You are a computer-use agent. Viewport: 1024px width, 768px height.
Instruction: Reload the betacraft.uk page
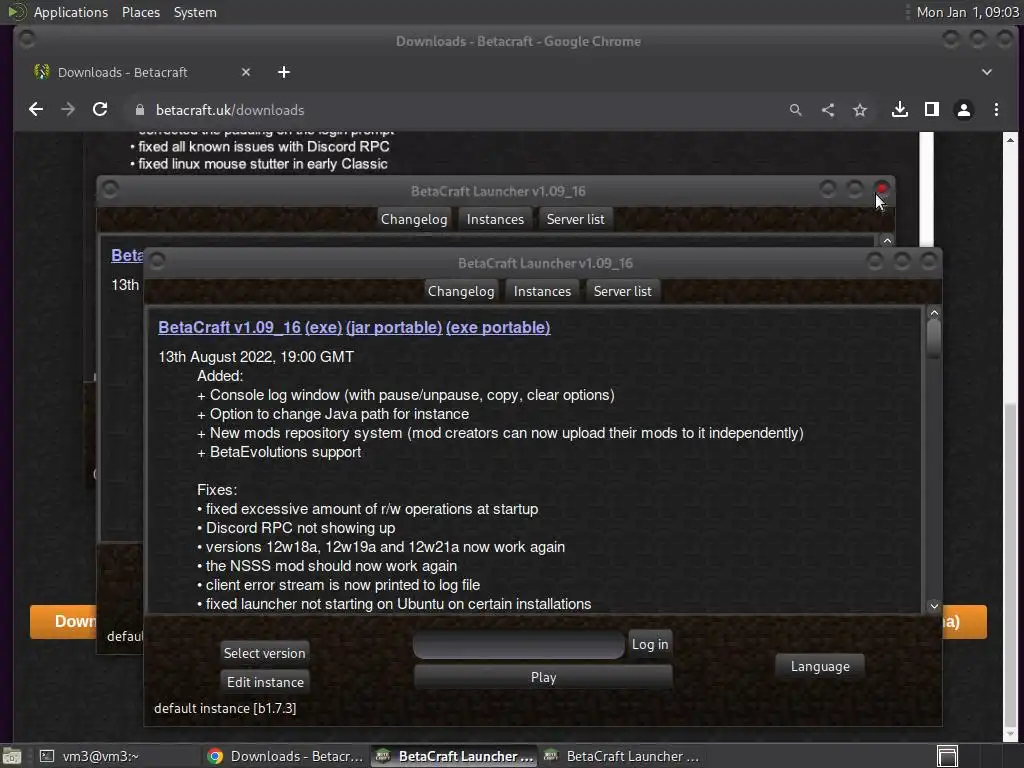coord(100,110)
